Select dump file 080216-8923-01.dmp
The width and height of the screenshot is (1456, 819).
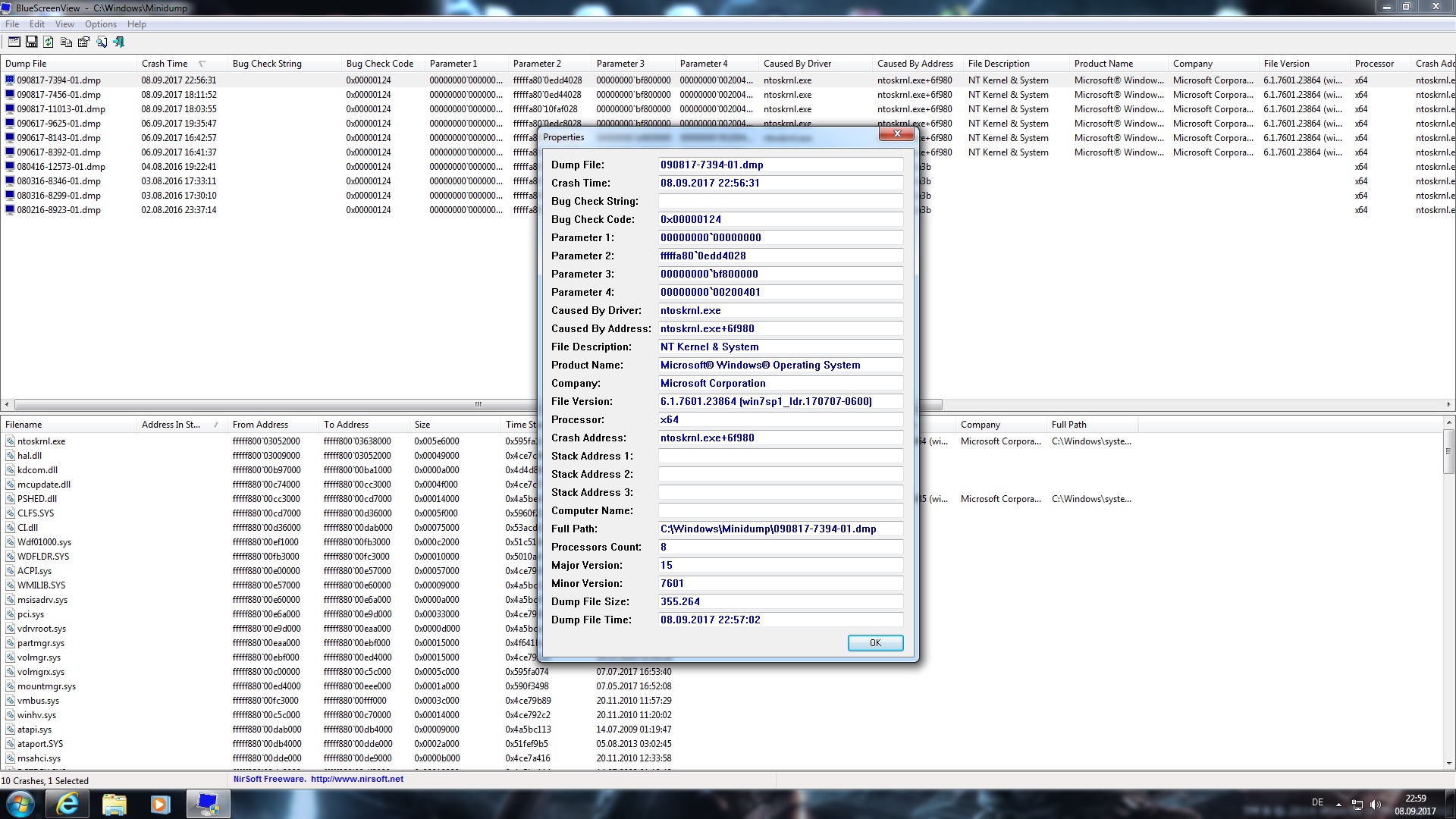point(58,210)
